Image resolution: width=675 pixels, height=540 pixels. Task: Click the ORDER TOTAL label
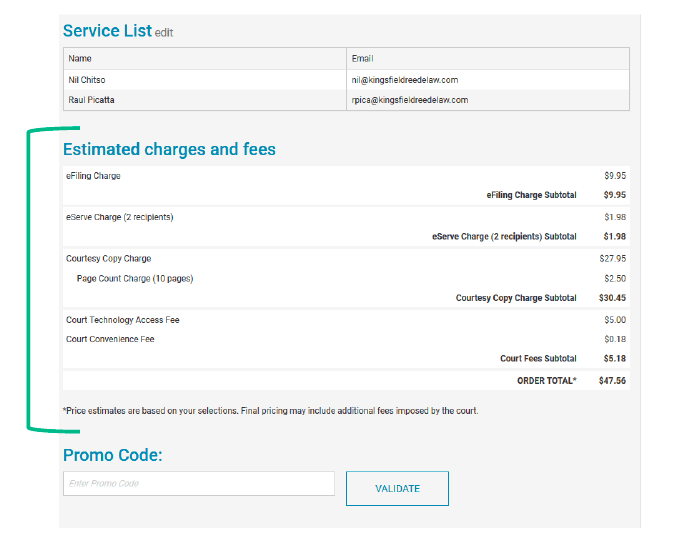tap(546, 381)
